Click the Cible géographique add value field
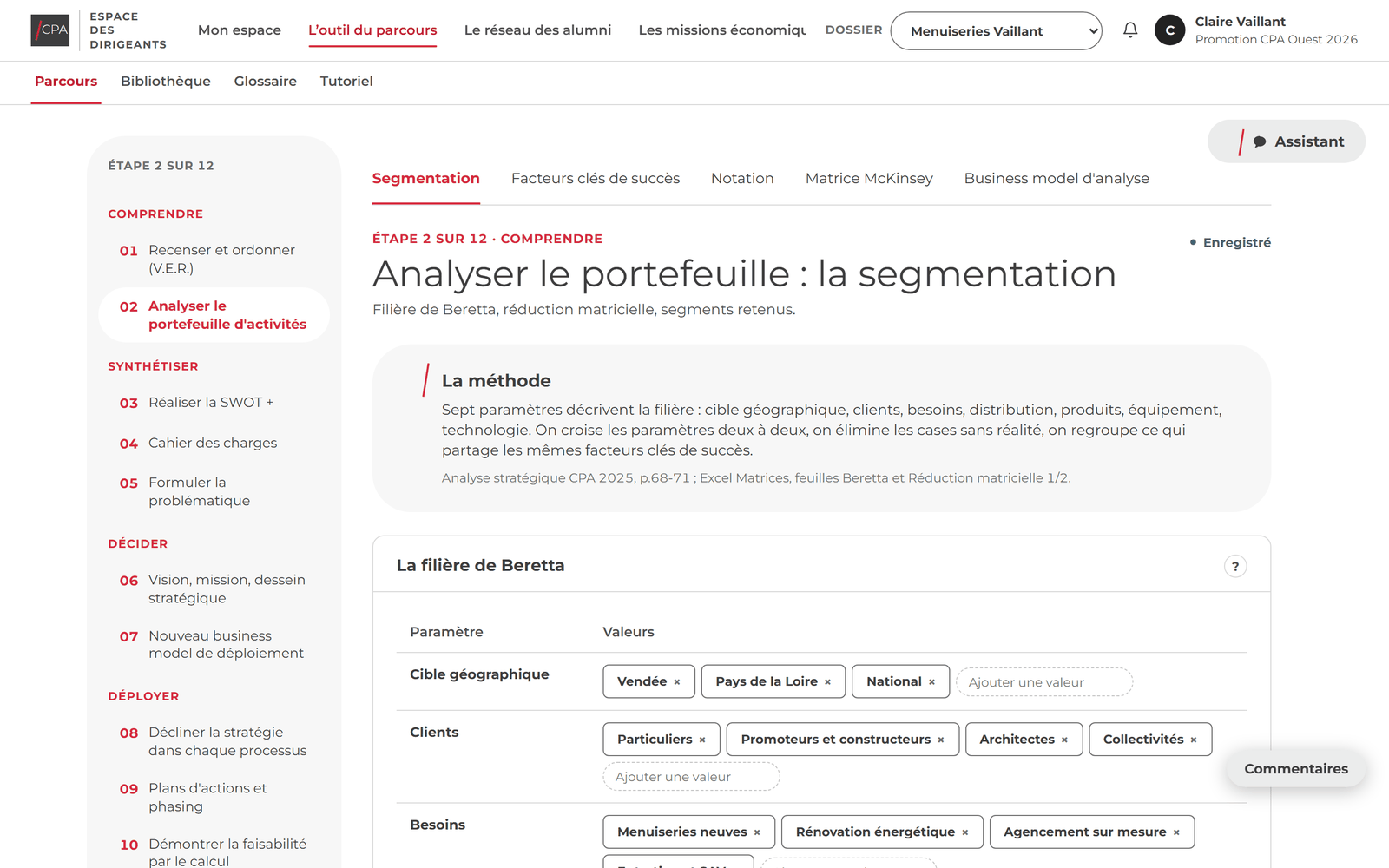The image size is (1389, 868). point(1044,682)
